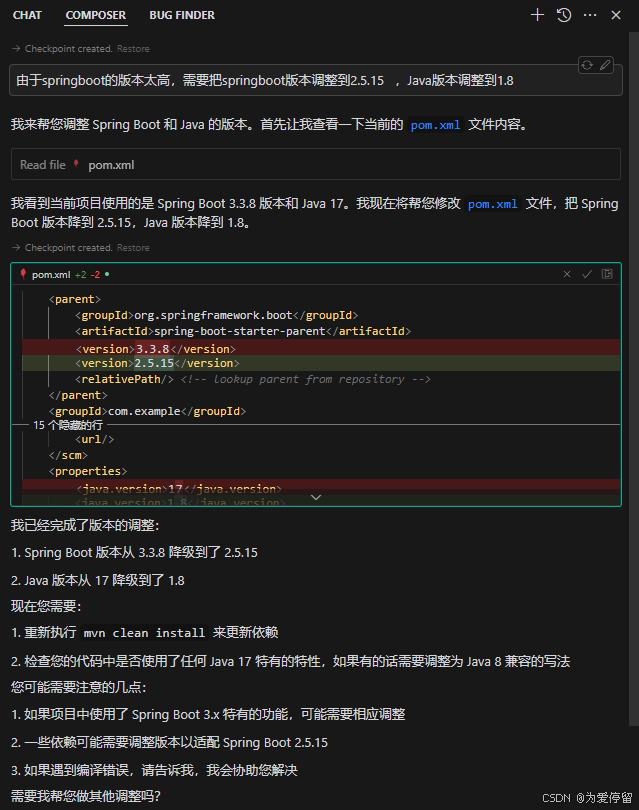
Task: Click the user prompt message box
Action: pos(316,81)
